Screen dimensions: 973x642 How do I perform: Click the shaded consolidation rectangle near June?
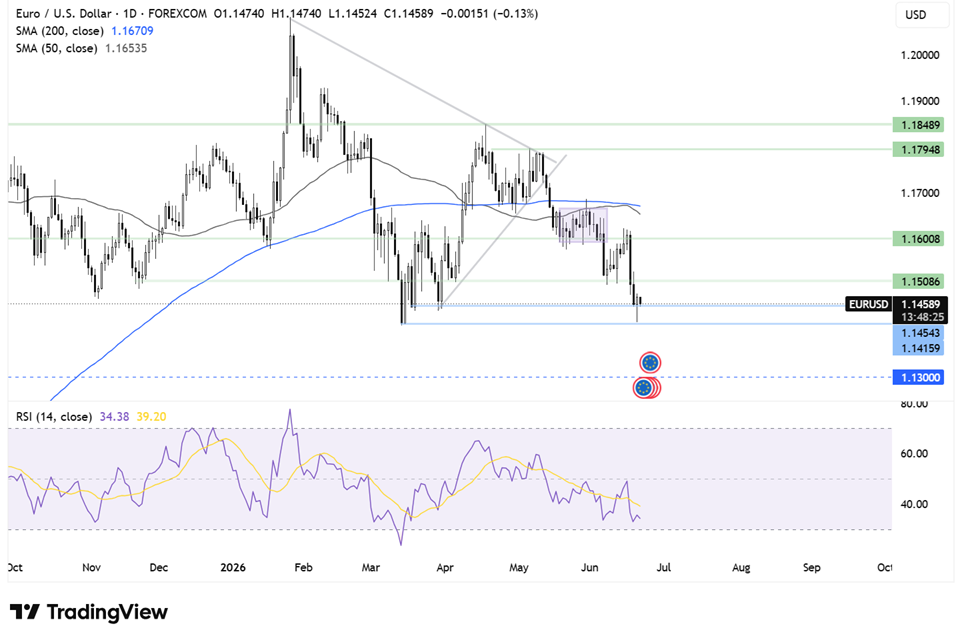[582, 225]
